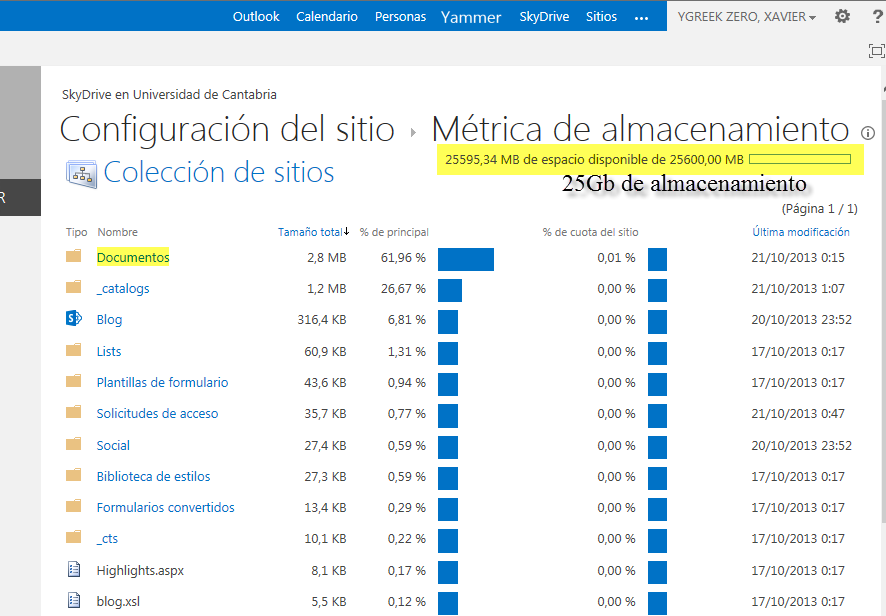Click the Documentos % de principal bar
The width and height of the screenshot is (886, 616).
pyautogui.click(x=466, y=259)
